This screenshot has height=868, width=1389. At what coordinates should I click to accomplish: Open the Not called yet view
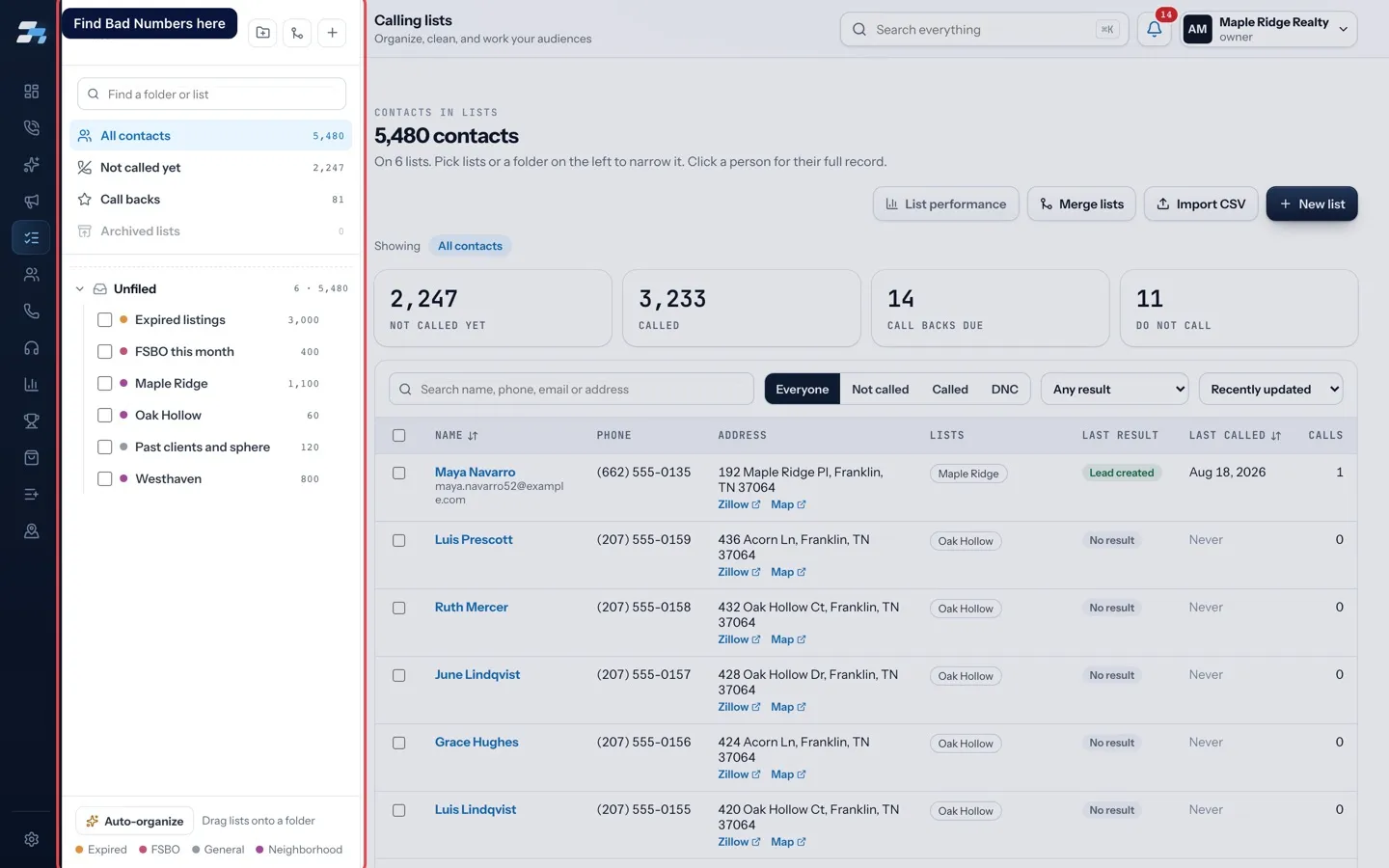pos(210,168)
